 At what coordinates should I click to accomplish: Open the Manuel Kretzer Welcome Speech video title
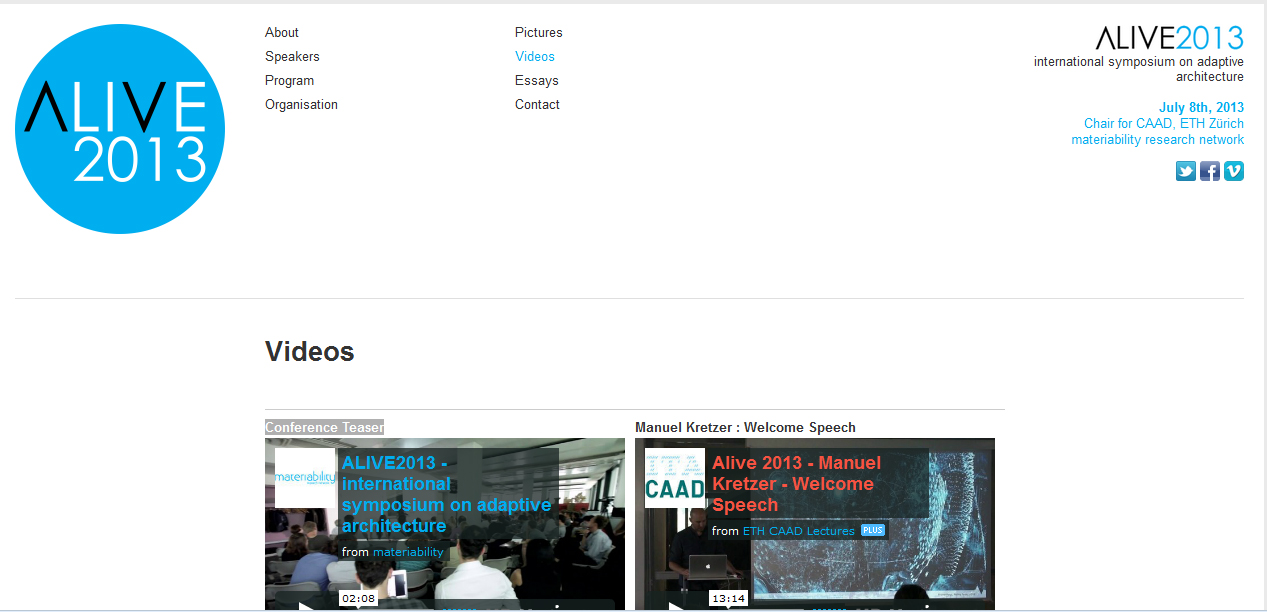(796, 484)
